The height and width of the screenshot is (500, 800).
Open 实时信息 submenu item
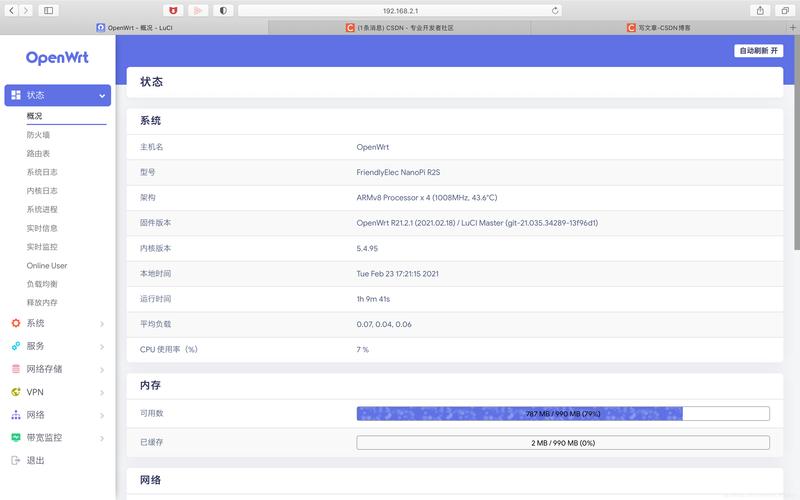click(x=42, y=228)
